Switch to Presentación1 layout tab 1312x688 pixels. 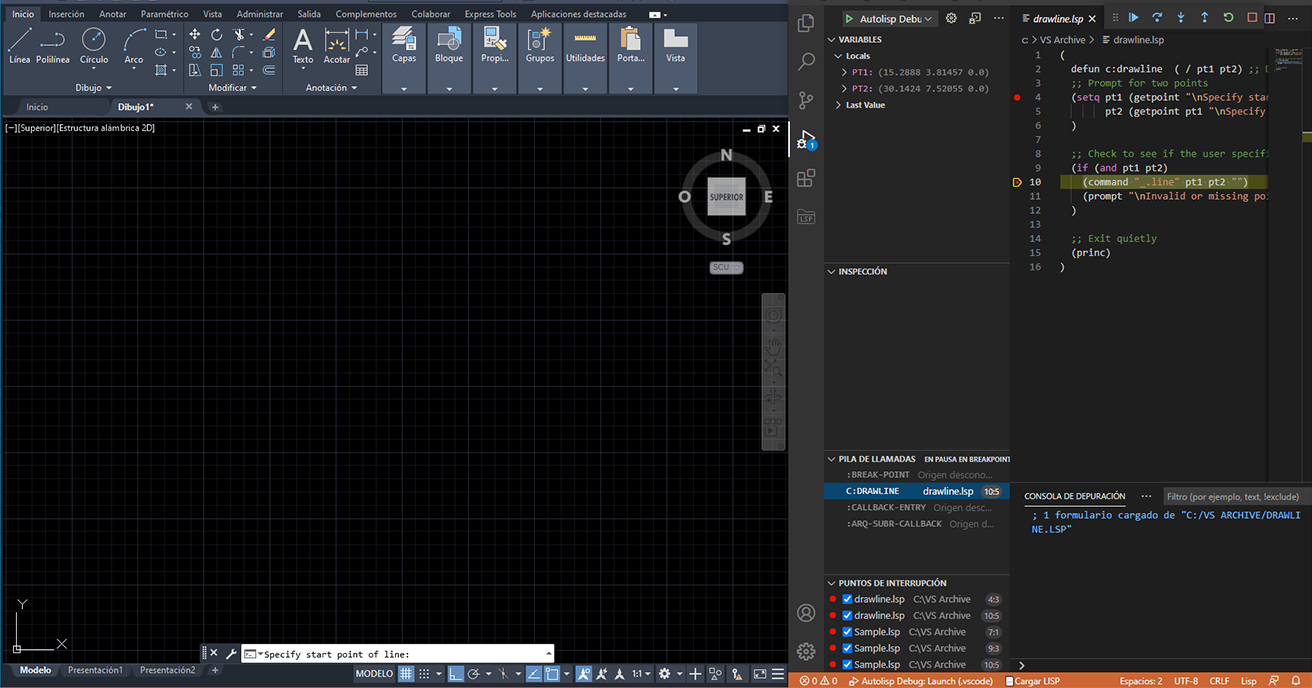pyautogui.click(x=95, y=670)
